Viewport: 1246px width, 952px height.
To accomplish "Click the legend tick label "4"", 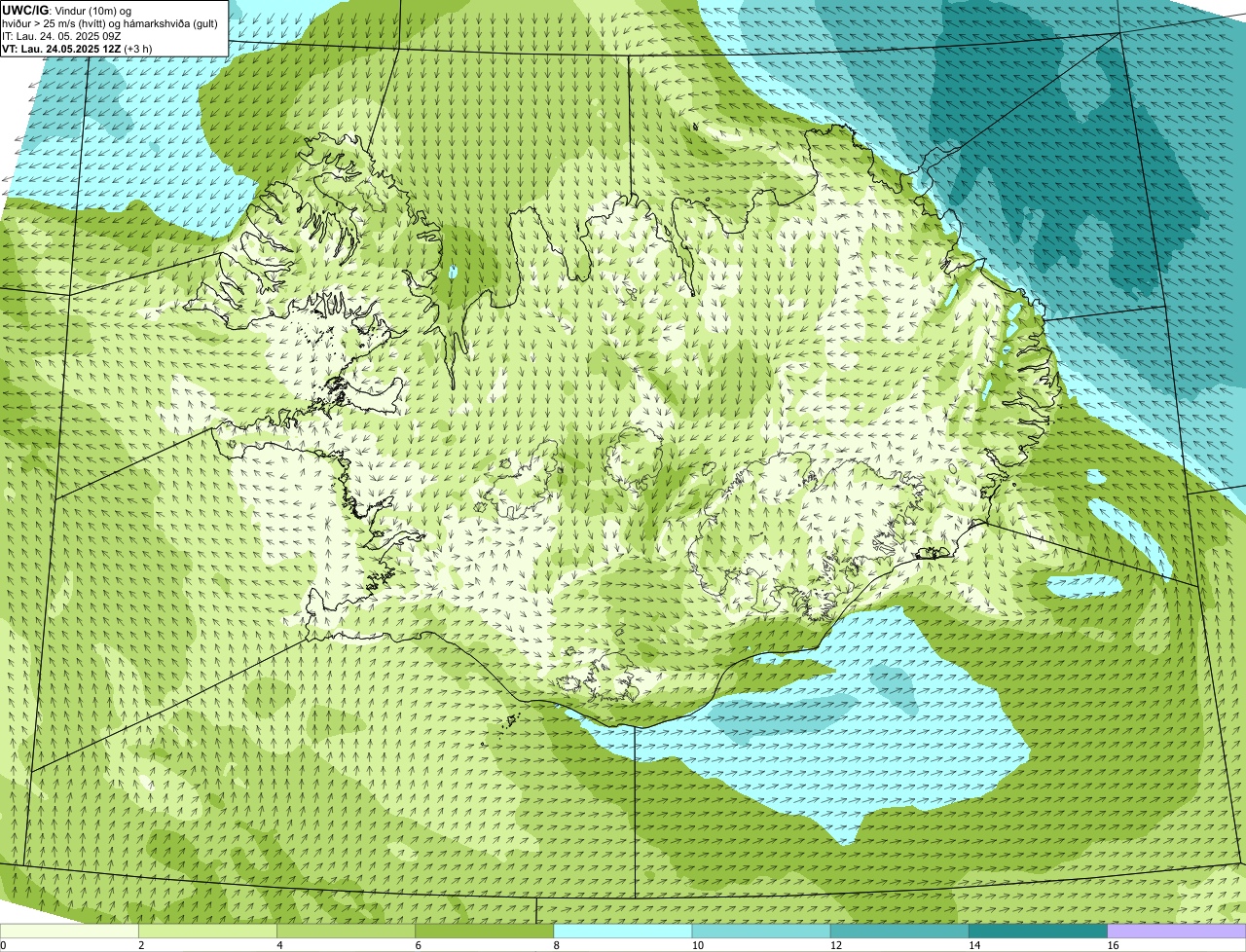I will coord(279,945).
